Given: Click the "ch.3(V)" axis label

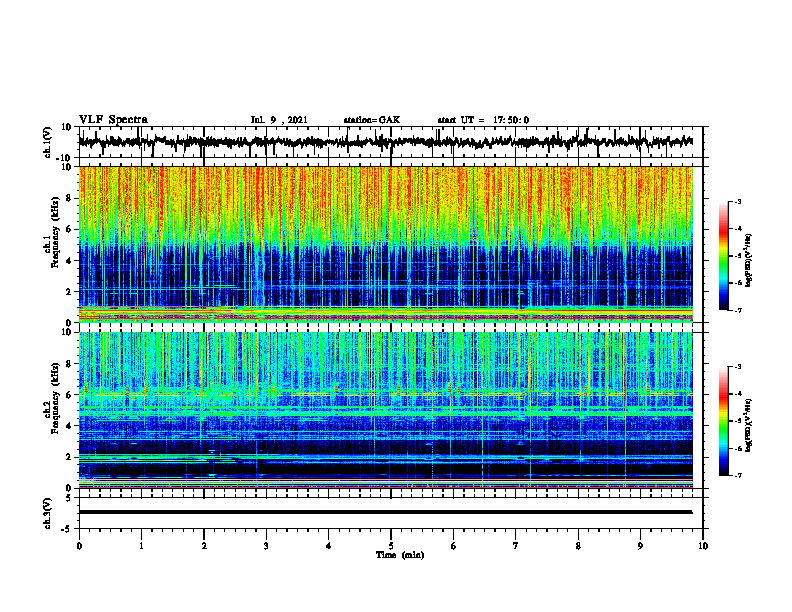Looking at the screenshot, I should pyautogui.click(x=48, y=513).
